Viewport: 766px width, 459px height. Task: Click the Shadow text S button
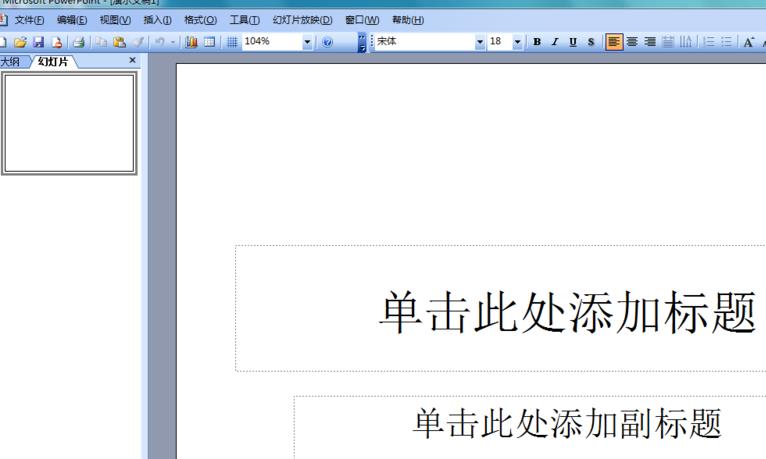tap(591, 42)
